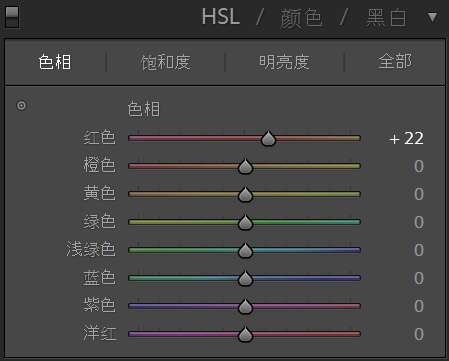Toggle the HSL panel on/off switch
The width and height of the screenshot is (449, 361).
(x=12, y=17)
